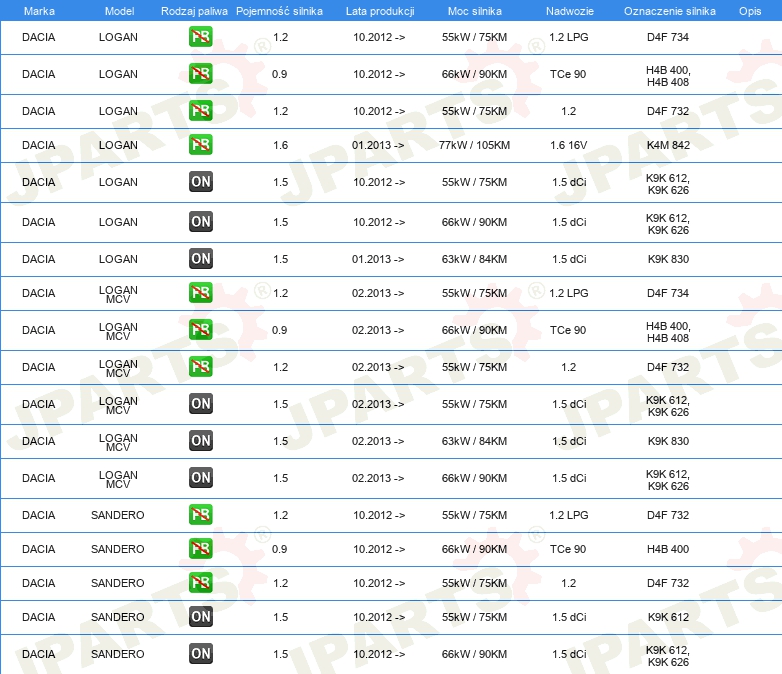Click ON diesel icon in Logan MCV 63kW row
782x674 pixels.
click(200, 441)
